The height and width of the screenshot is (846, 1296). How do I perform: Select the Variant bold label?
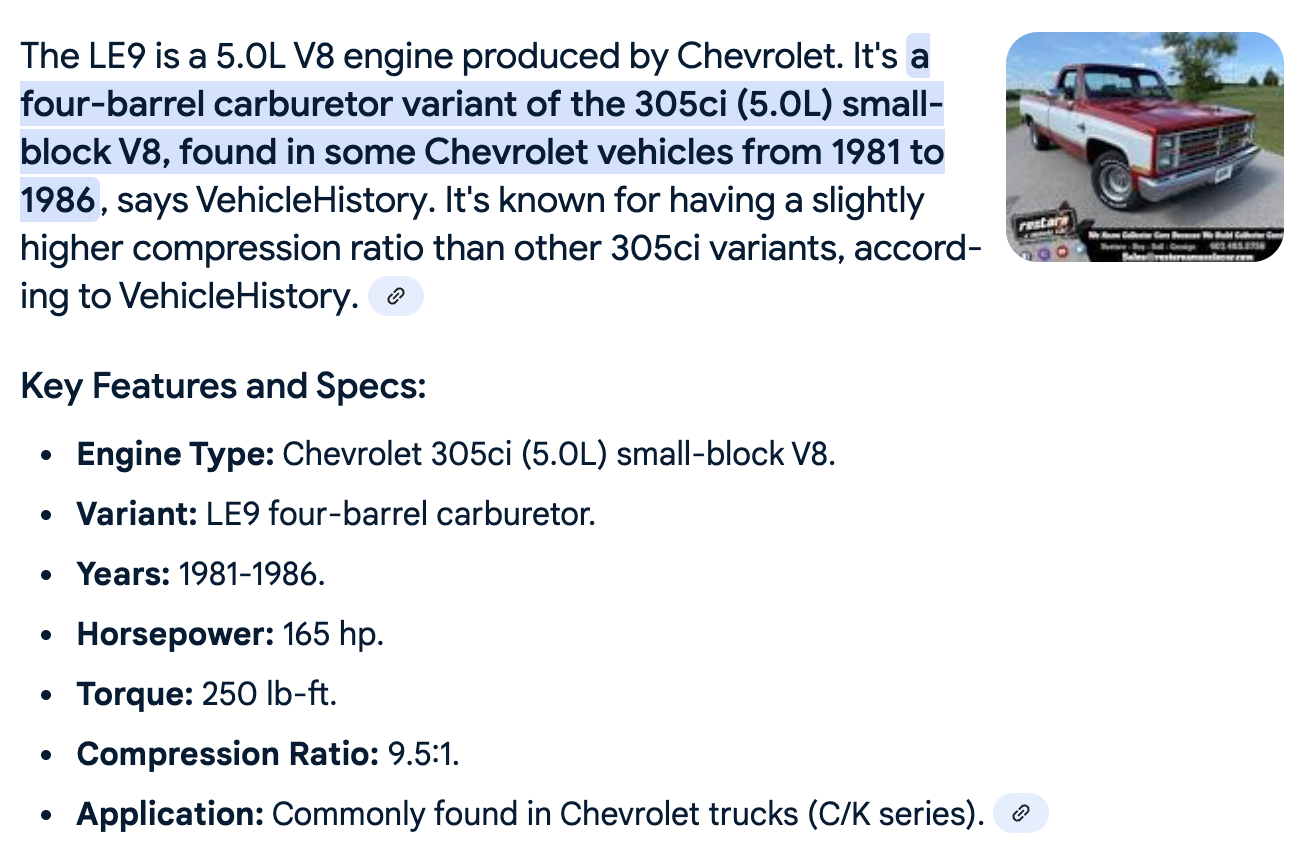pos(138,514)
